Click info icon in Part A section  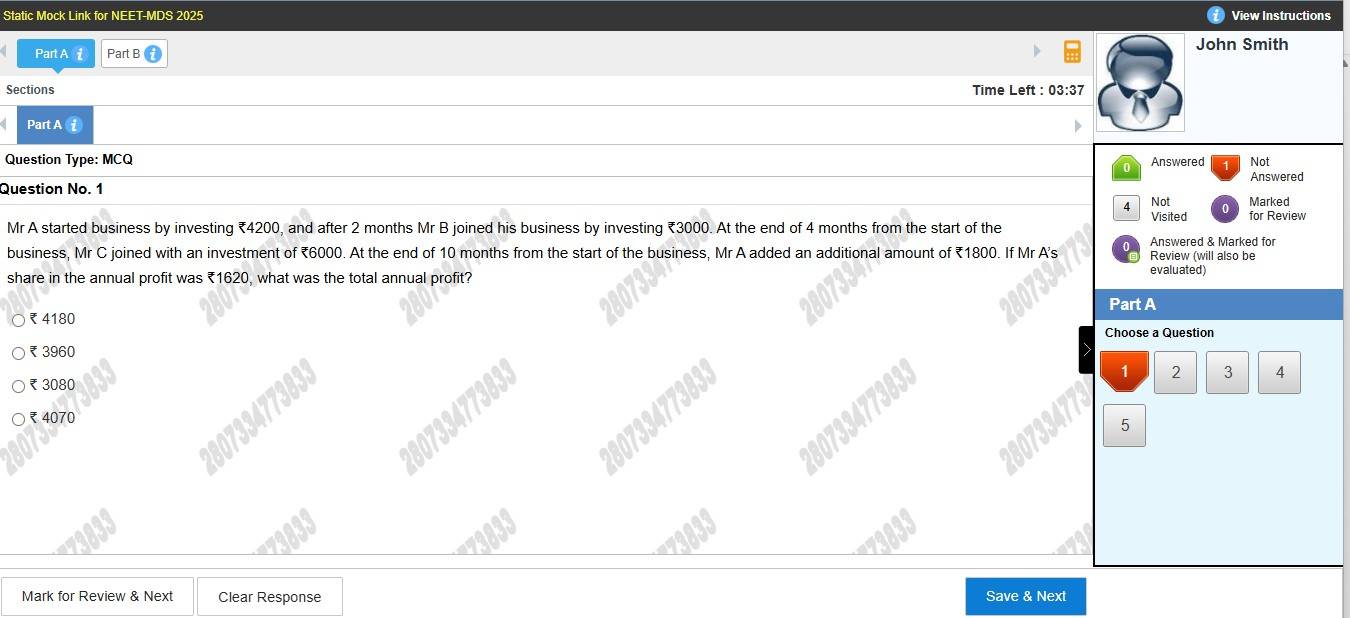(73, 125)
